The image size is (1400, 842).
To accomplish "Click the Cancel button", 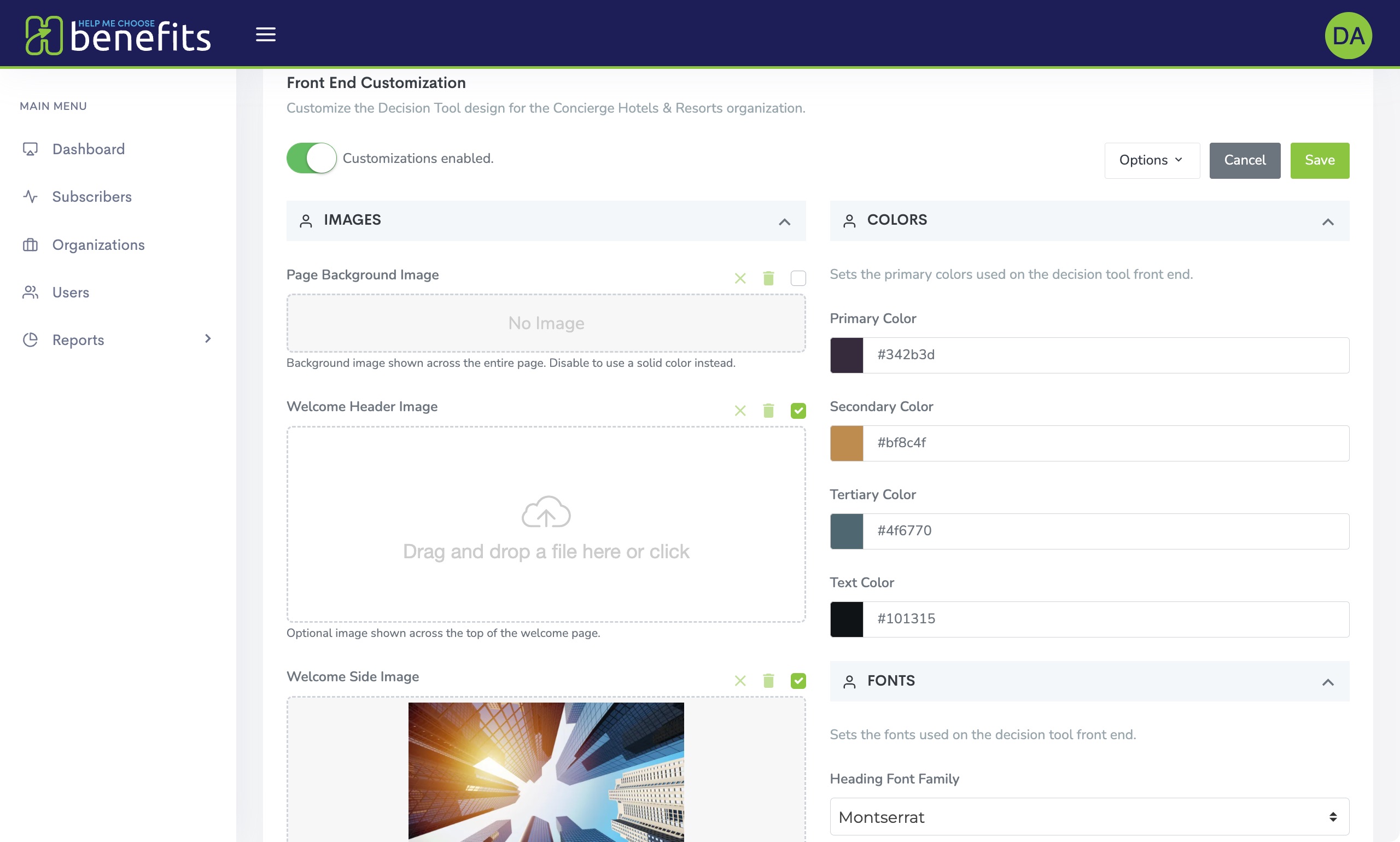I will pyautogui.click(x=1245, y=161).
